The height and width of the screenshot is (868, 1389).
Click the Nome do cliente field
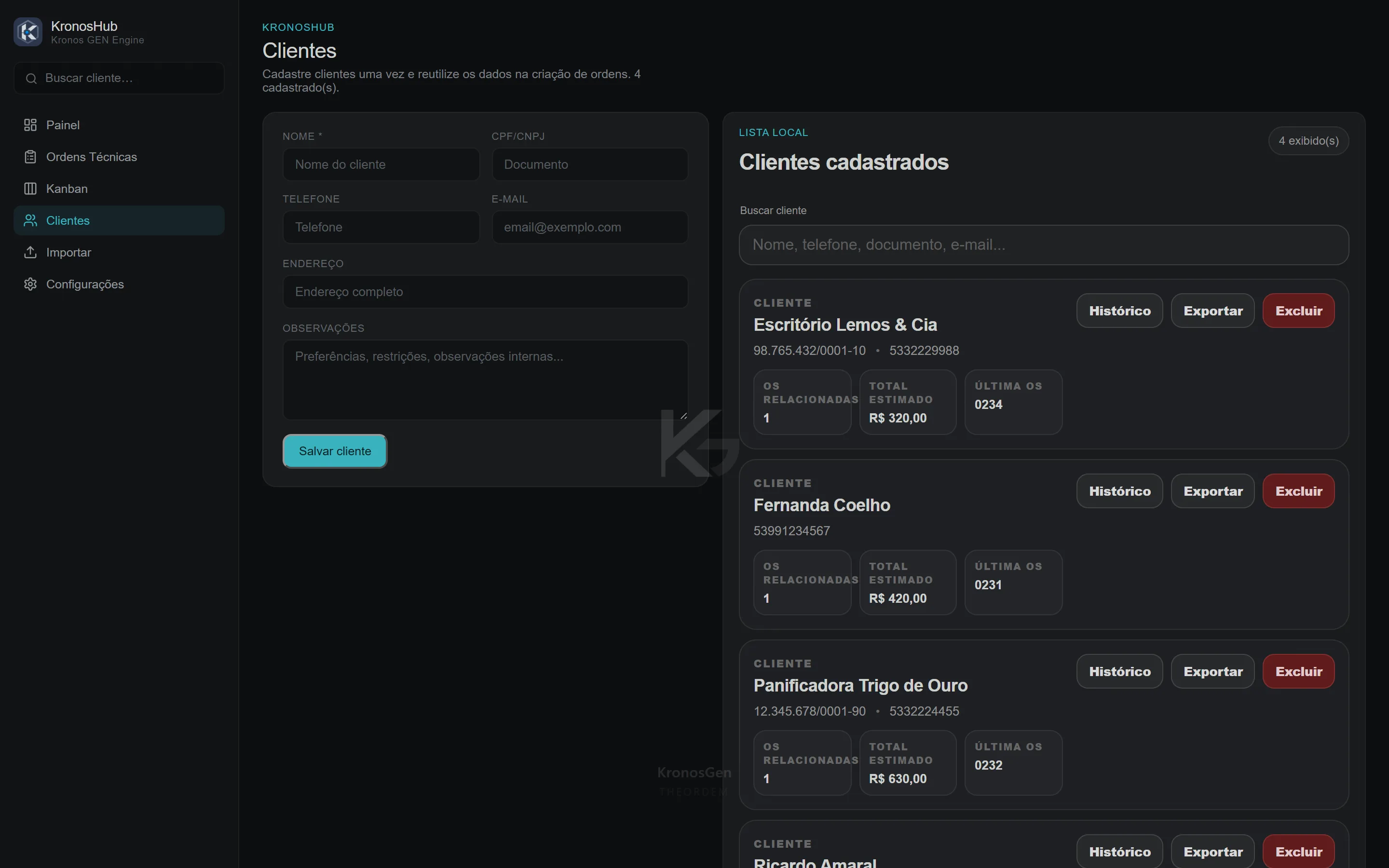[x=381, y=164]
